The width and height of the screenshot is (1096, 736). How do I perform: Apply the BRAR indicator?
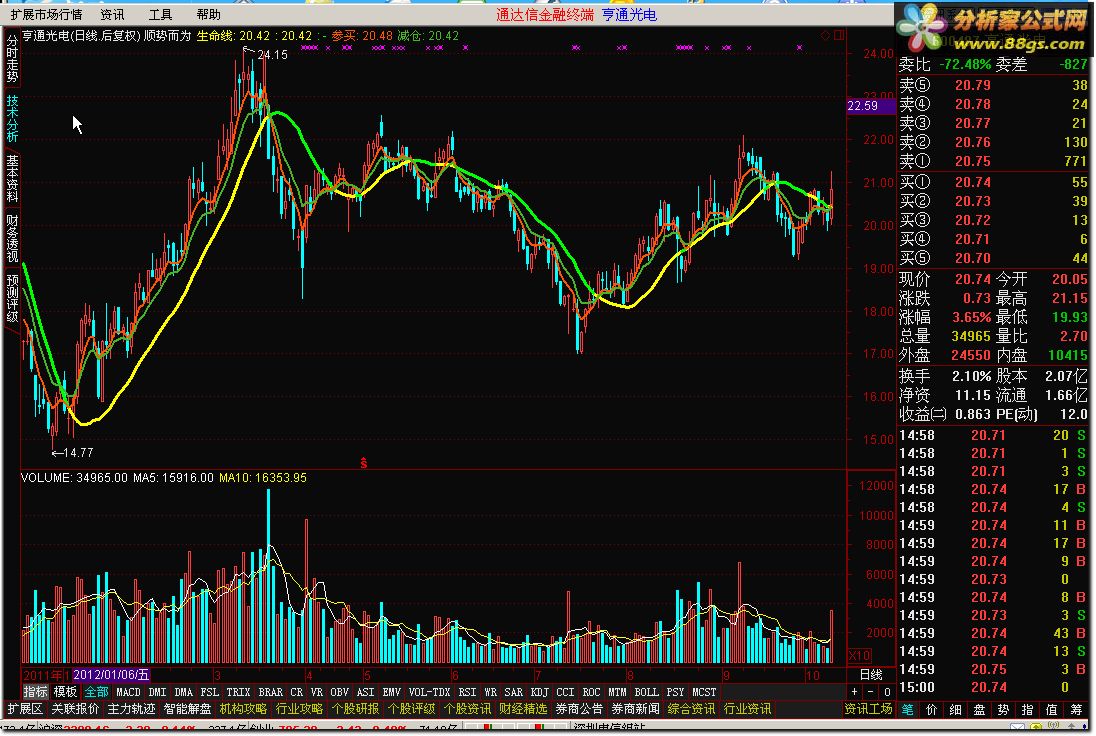(271, 692)
